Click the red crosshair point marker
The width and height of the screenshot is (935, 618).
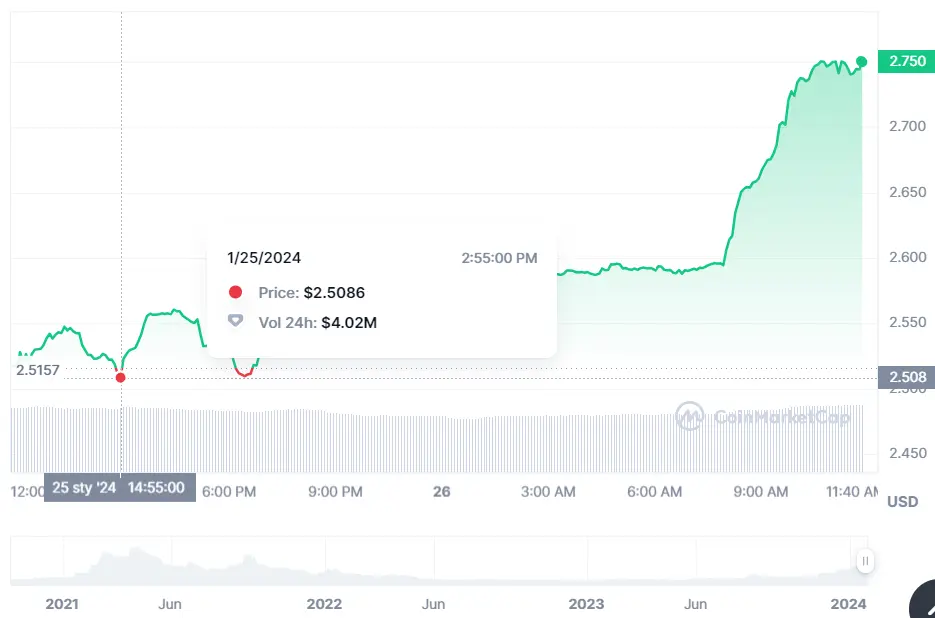pyautogui.click(x=121, y=377)
